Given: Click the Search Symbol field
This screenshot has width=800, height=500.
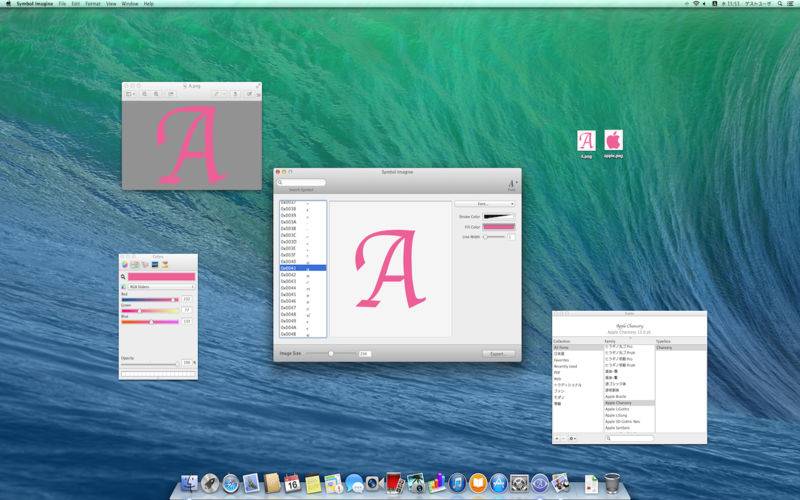Looking at the screenshot, I should point(301,182).
